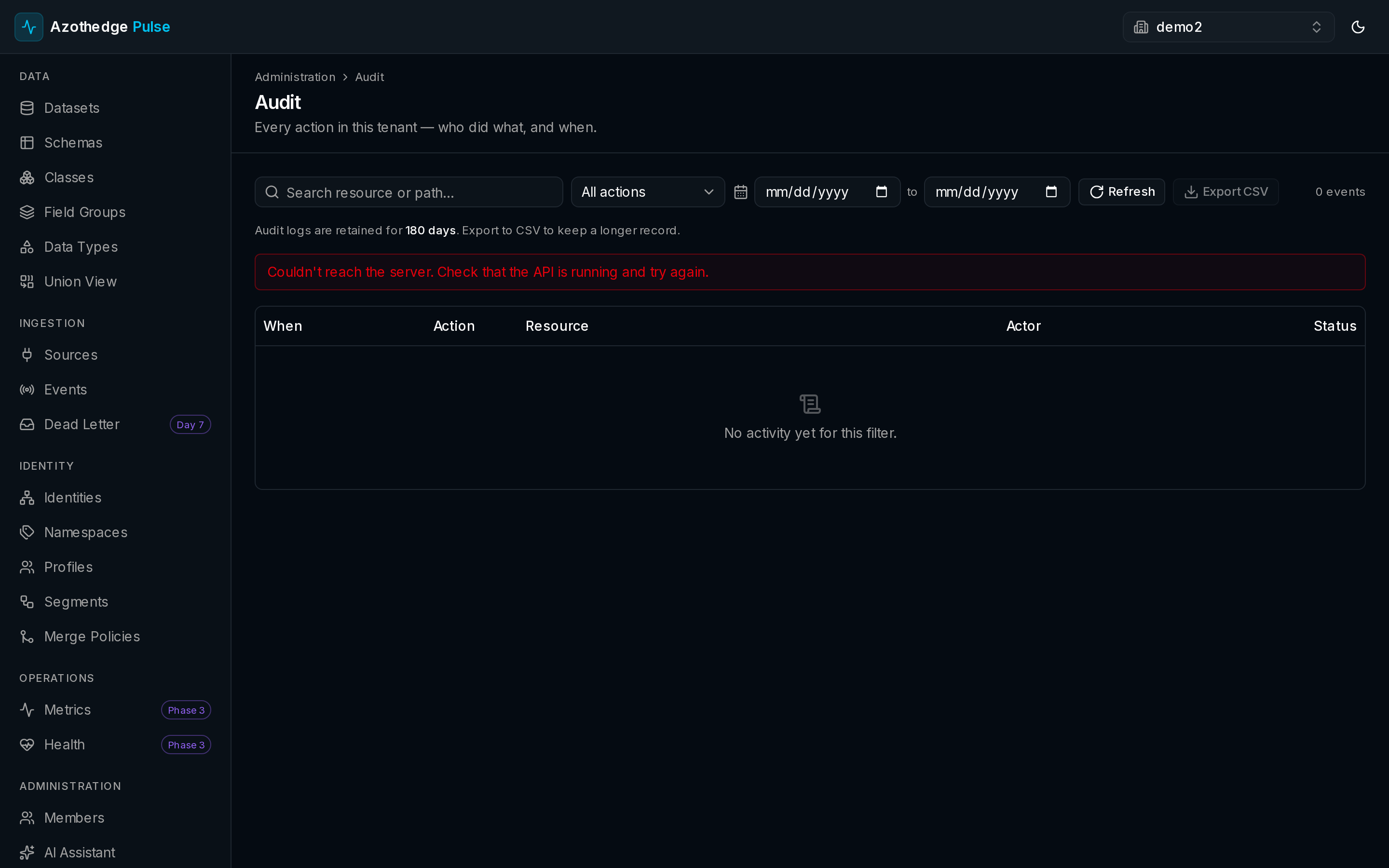Click the Administration breadcrumb link

[x=295, y=77]
